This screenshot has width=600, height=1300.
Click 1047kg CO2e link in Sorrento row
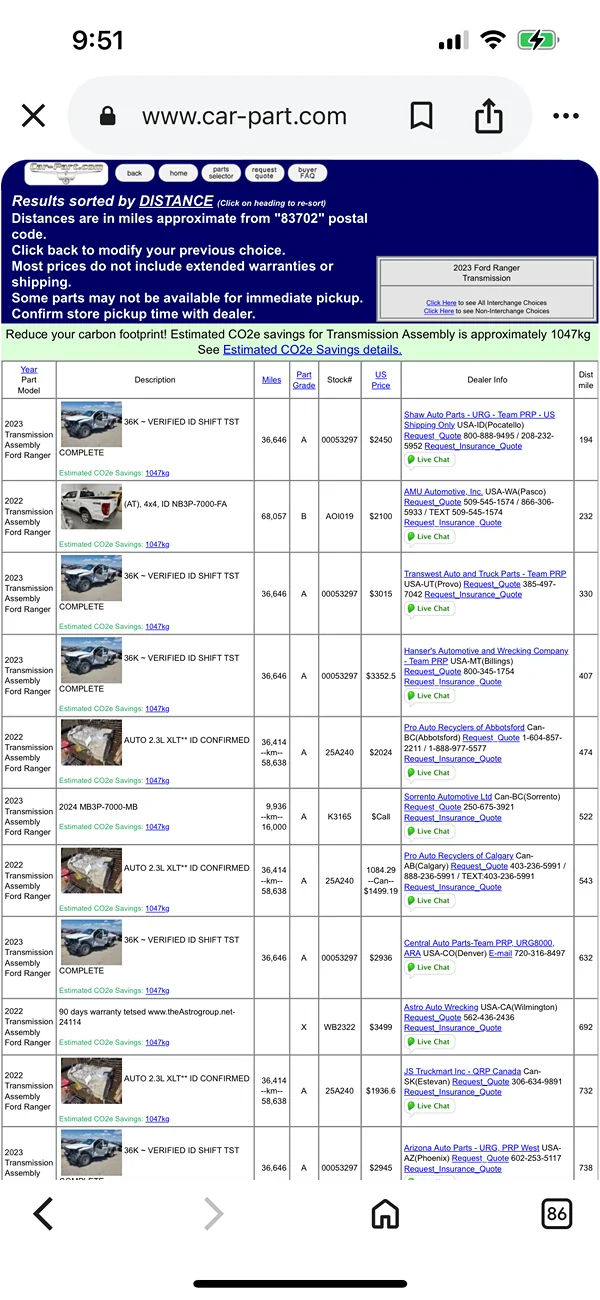coord(157,827)
